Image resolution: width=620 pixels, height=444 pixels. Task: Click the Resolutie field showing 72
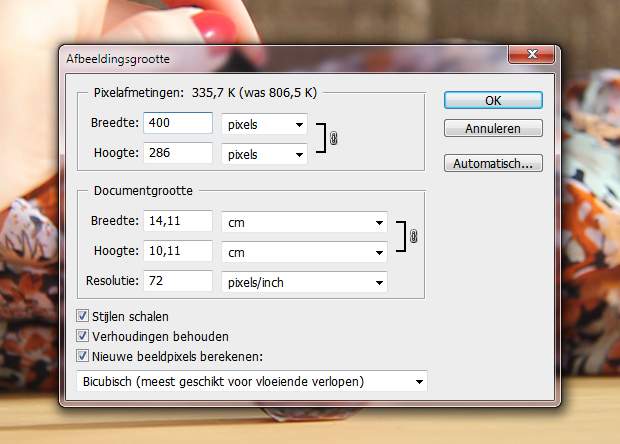178,281
